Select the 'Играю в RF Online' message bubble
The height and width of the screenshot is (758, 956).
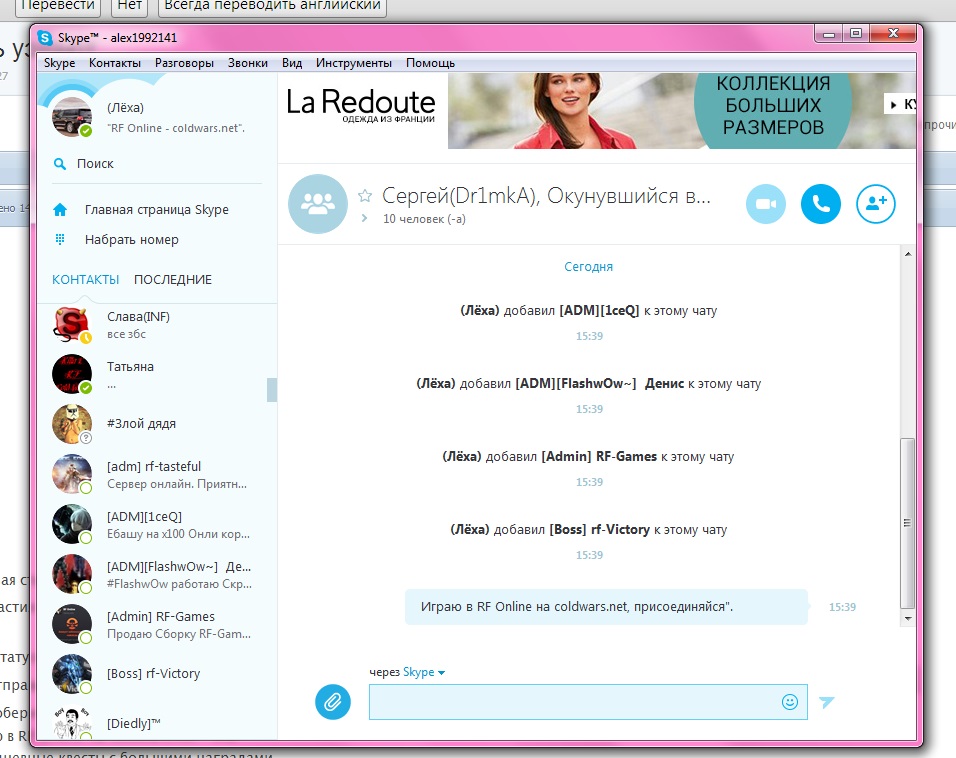(x=606, y=607)
